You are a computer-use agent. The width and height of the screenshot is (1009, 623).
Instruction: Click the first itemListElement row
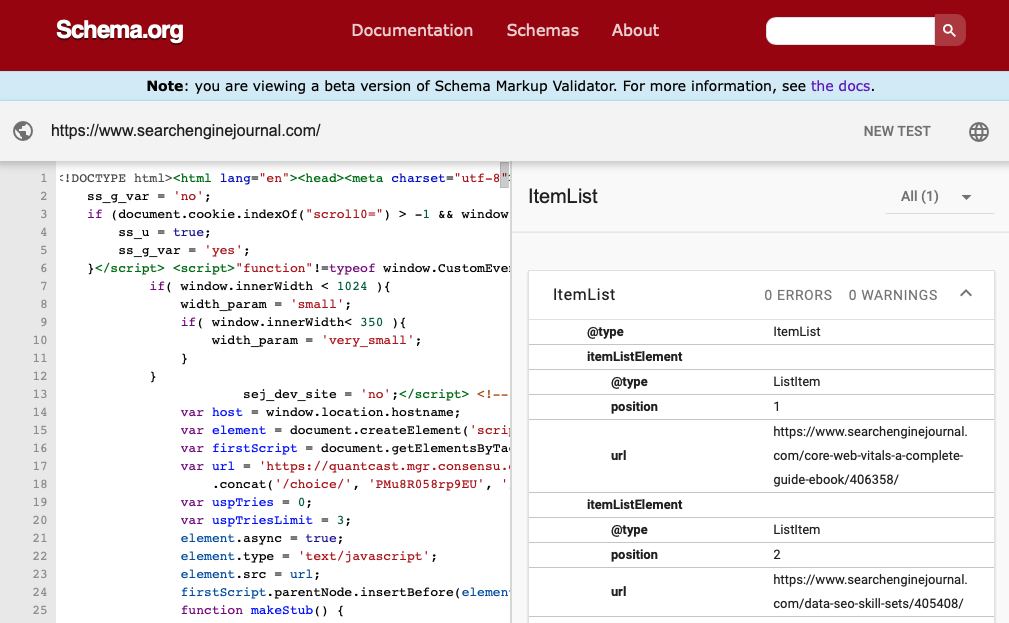761,357
